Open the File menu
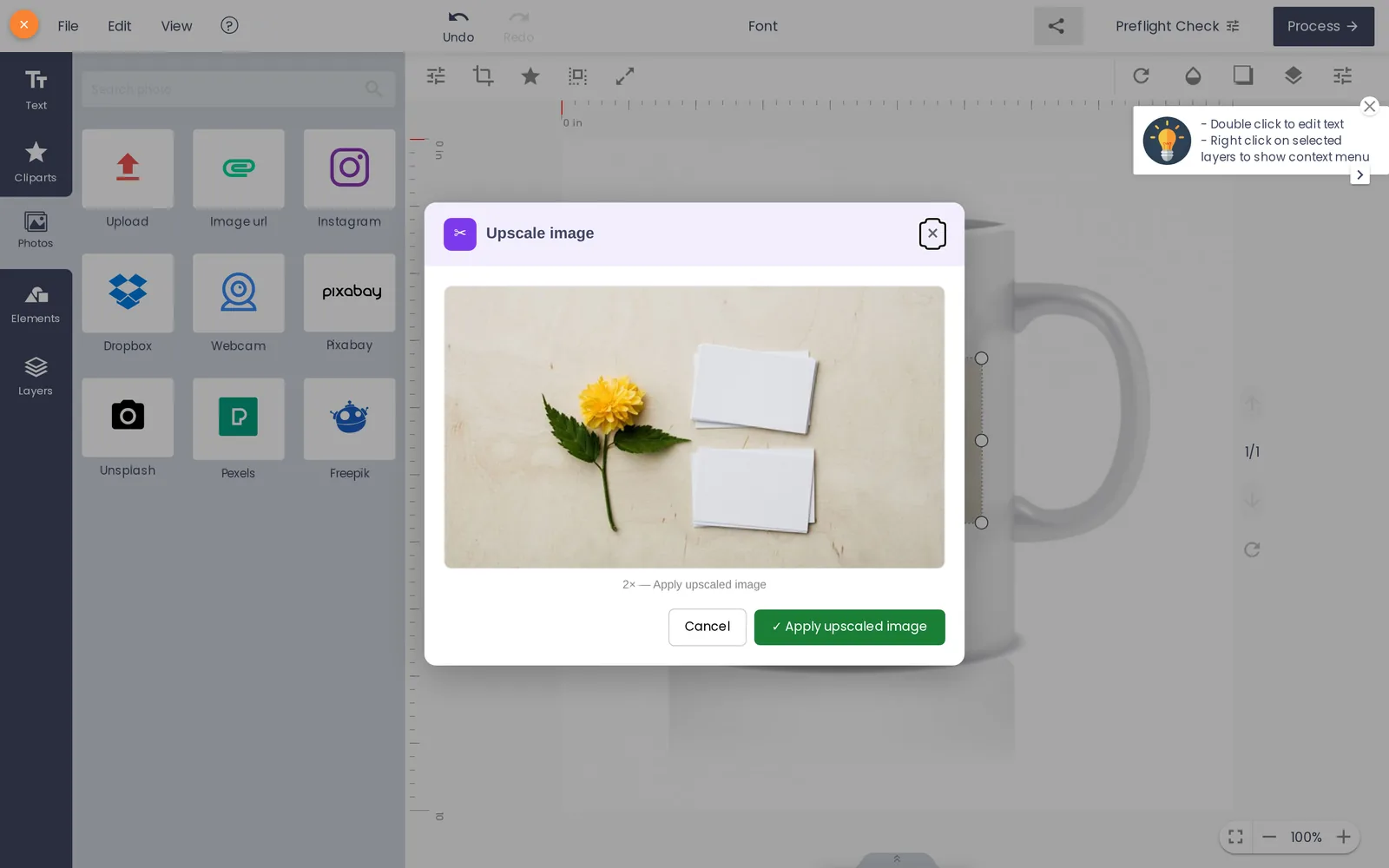The width and height of the screenshot is (1389, 868). [68, 26]
